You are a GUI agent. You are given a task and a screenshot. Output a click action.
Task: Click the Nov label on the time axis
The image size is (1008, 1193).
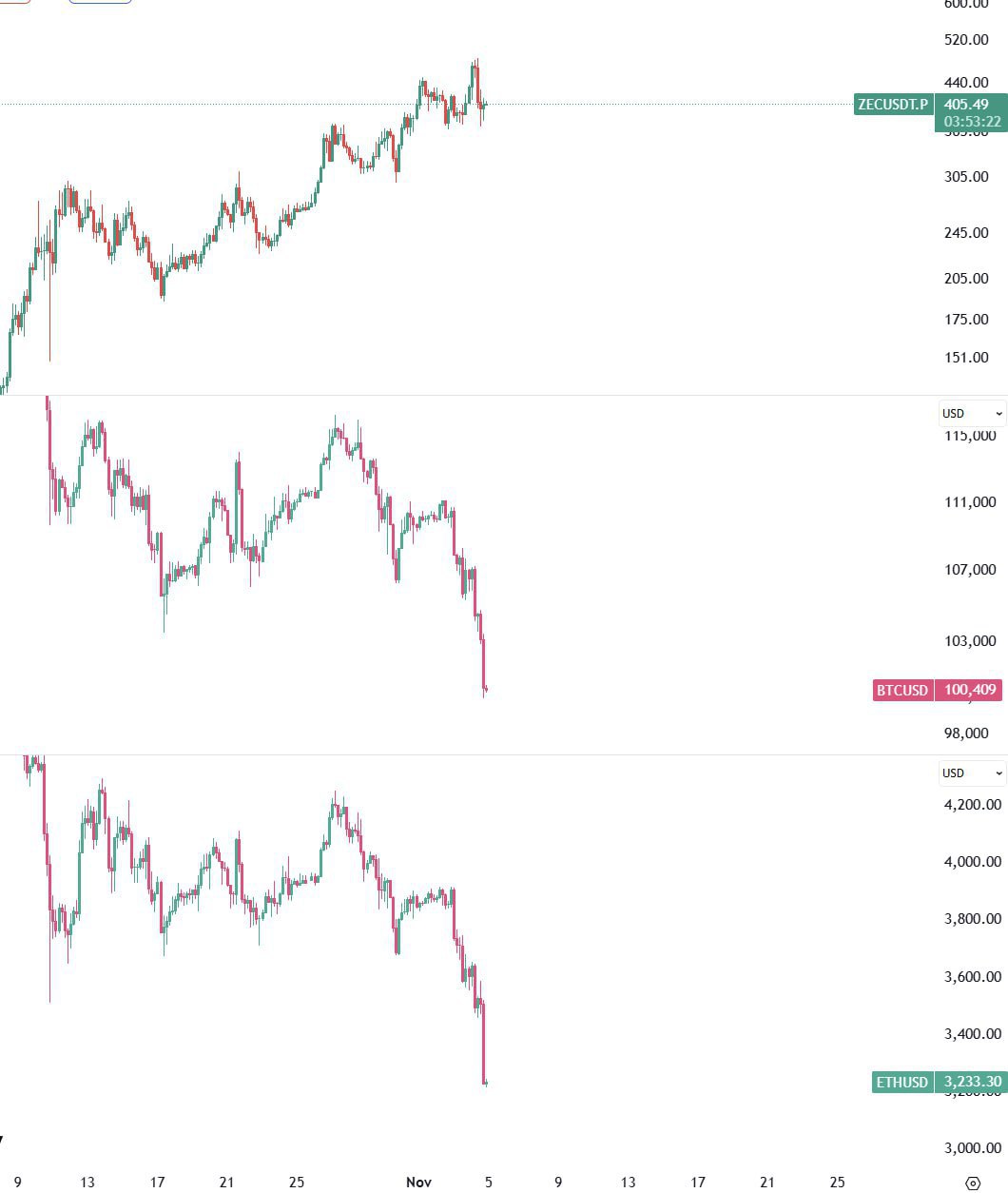click(418, 1183)
